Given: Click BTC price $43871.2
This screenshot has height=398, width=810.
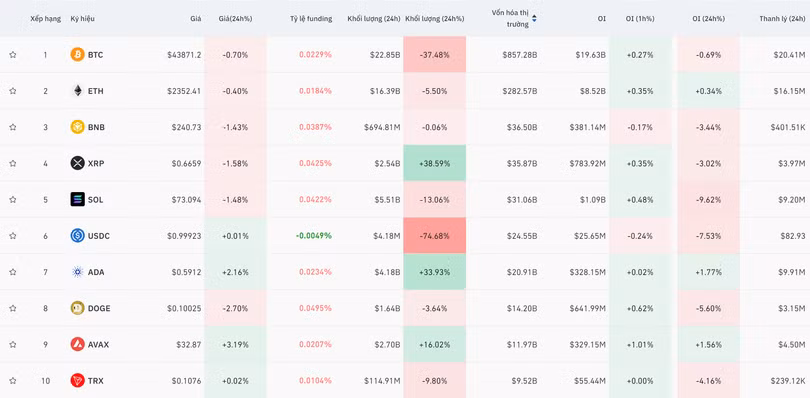Looking at the screenshot, I should (x=184, y=54).
